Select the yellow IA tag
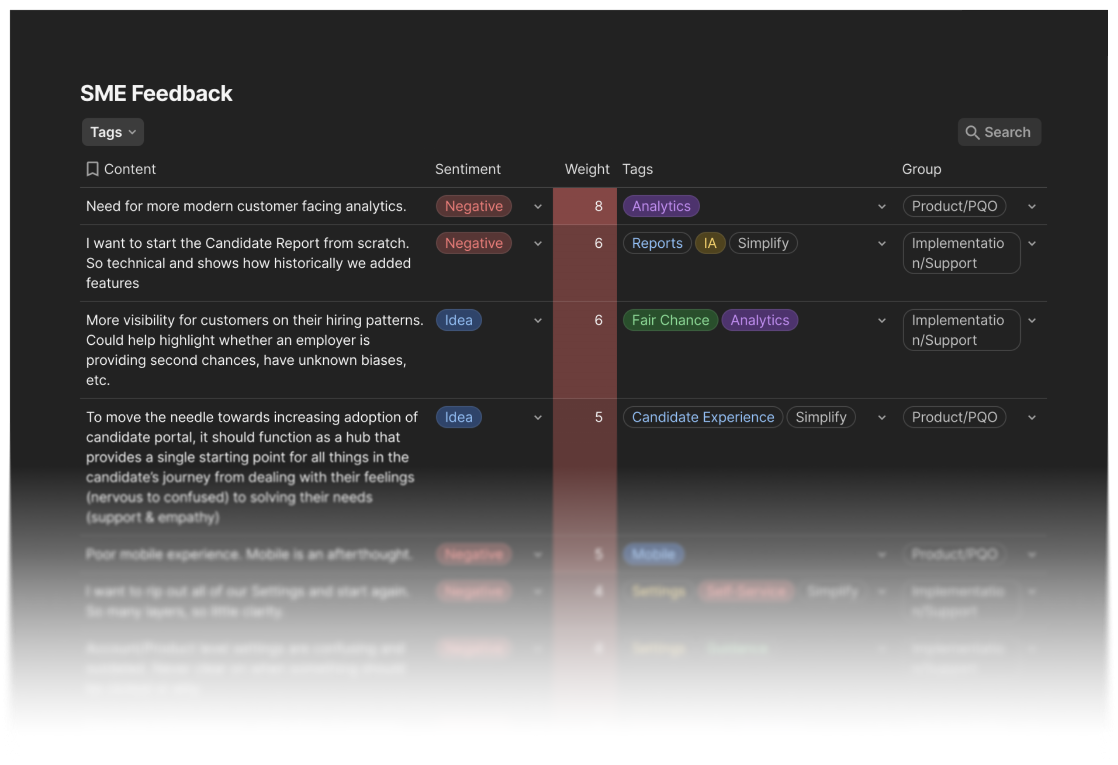 click(x=710, y=243)
